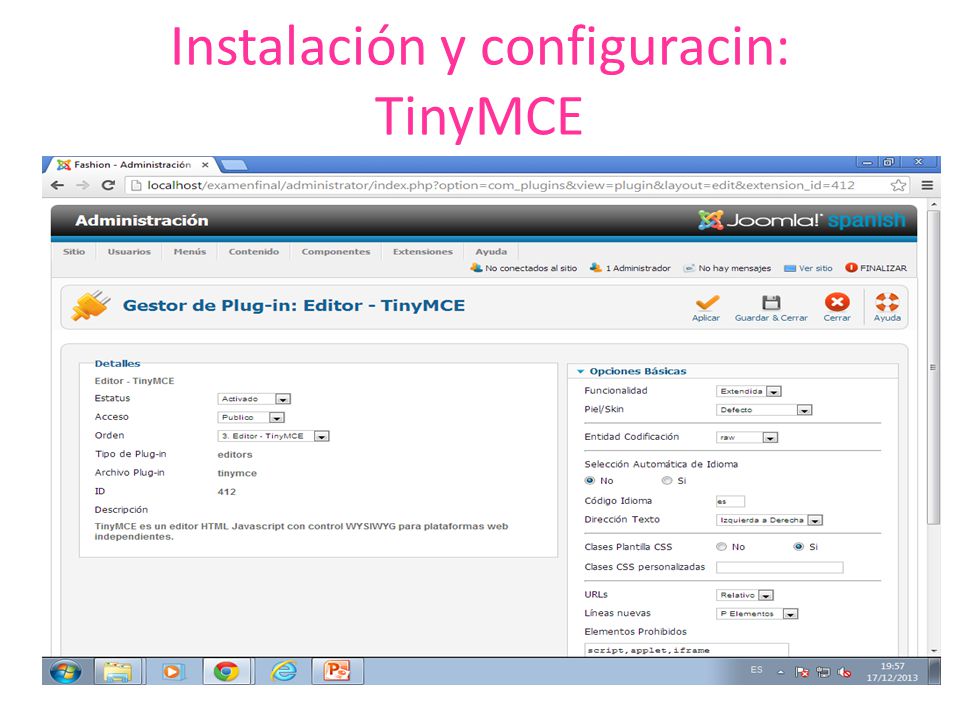Show hidden tray icons arrow
960x720 pixels.
point(781,672)
